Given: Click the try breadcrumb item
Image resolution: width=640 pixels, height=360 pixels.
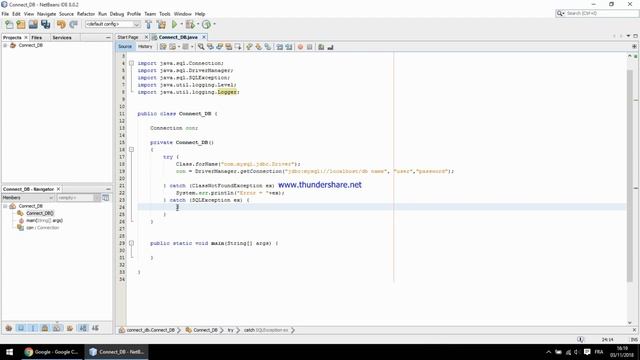Looking at the screenshot, I should [x=231, y=330].
